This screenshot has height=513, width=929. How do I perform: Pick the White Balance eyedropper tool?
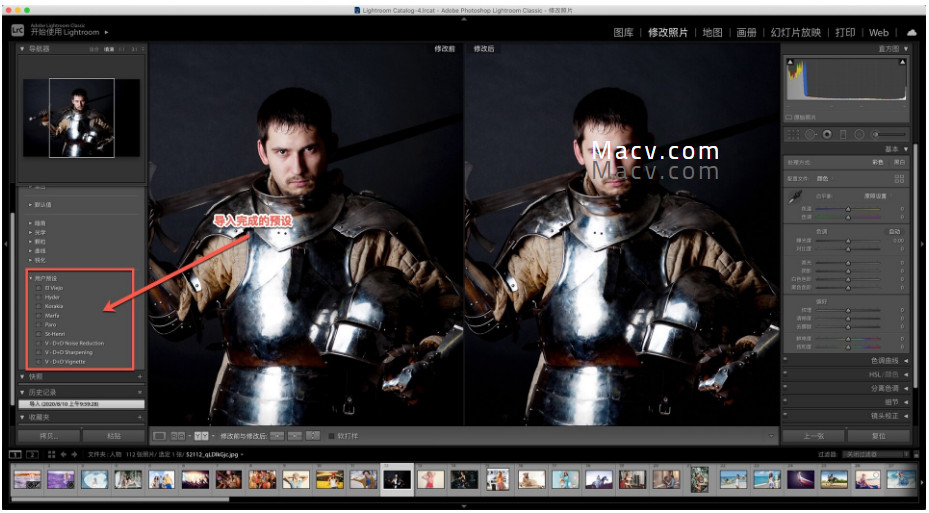(796, 197)
